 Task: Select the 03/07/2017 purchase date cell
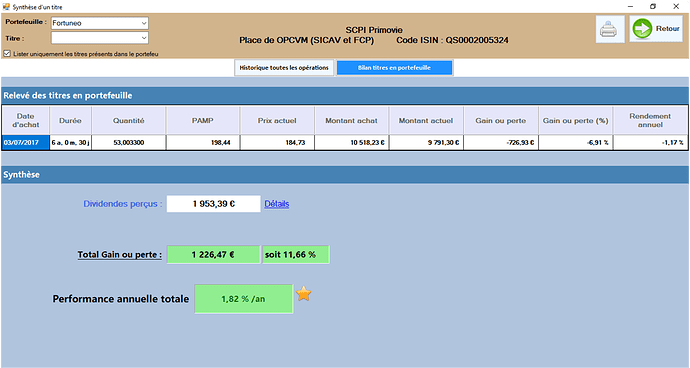point(26,143)
